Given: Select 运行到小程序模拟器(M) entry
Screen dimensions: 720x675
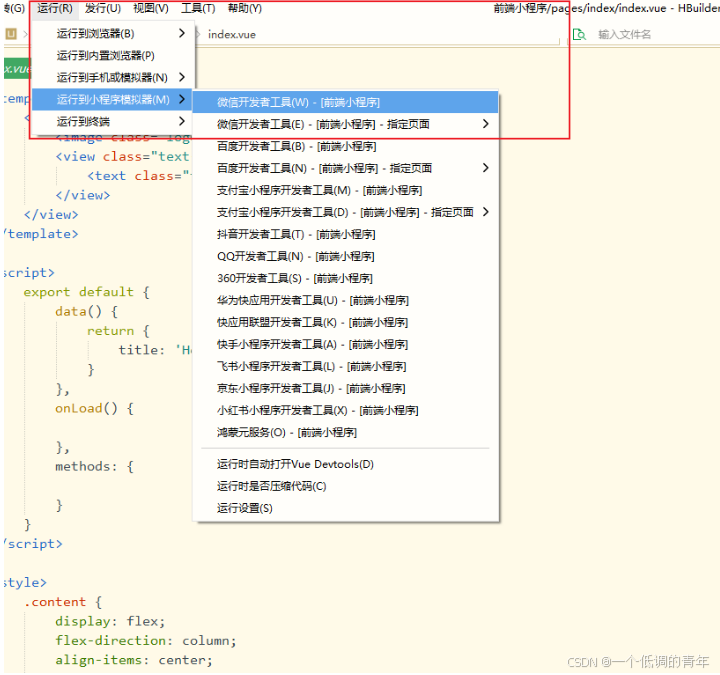Looking at the screenshot, I should point(112,100).
